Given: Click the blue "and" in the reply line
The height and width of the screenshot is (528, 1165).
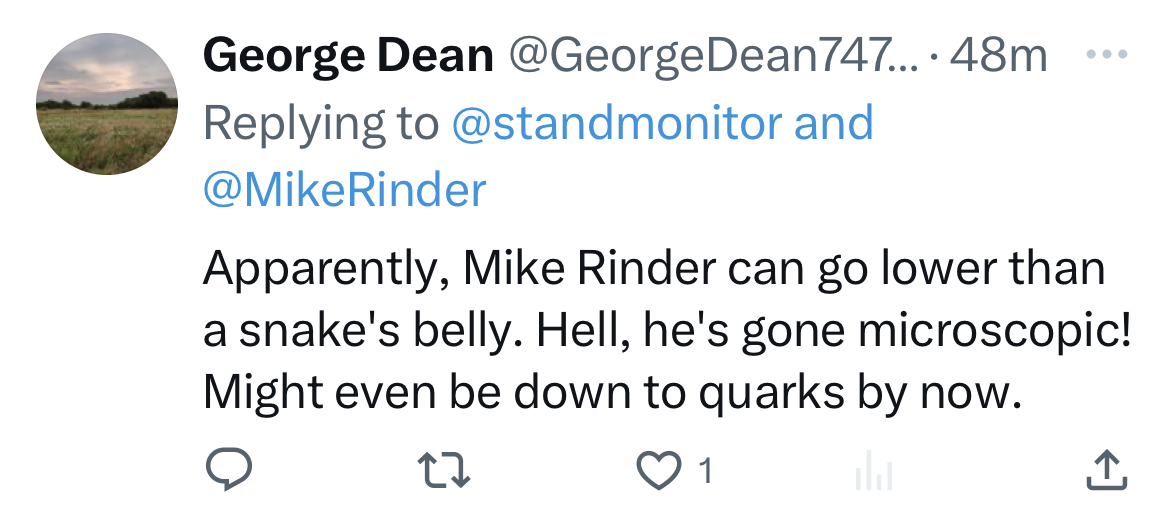Looking at the screenshot, I should (x=833, y=123).
